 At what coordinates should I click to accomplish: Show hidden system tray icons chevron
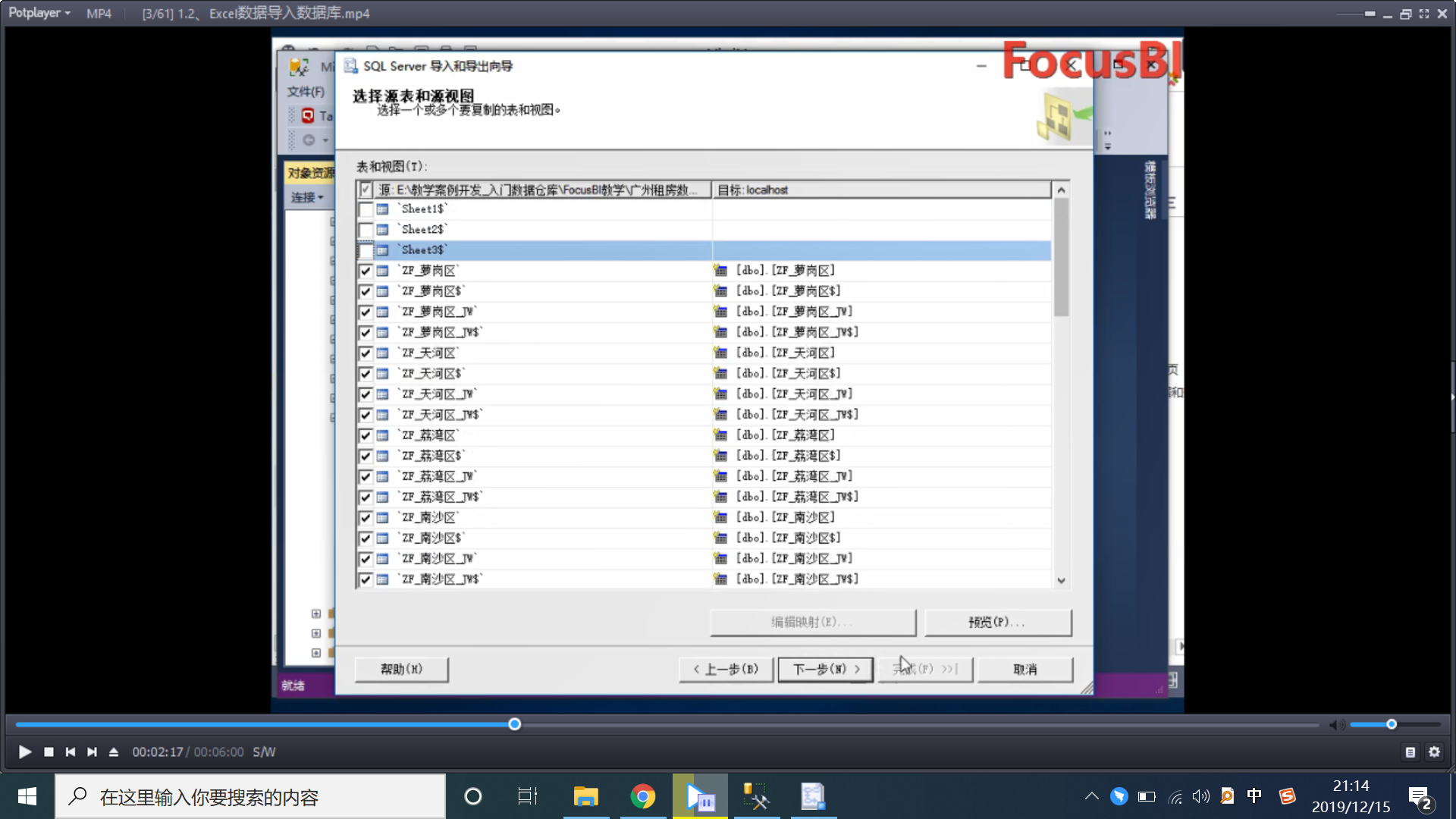(x=1091, y=796)
